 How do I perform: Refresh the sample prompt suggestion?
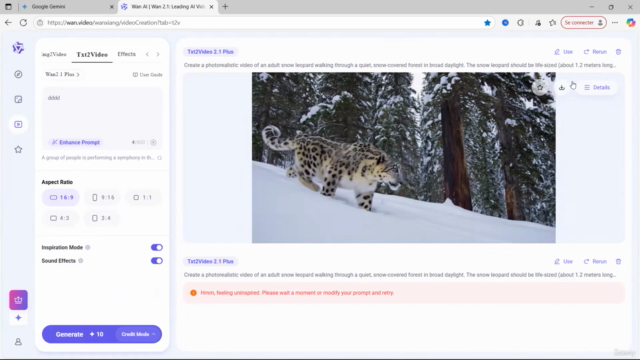coord(160,158)
